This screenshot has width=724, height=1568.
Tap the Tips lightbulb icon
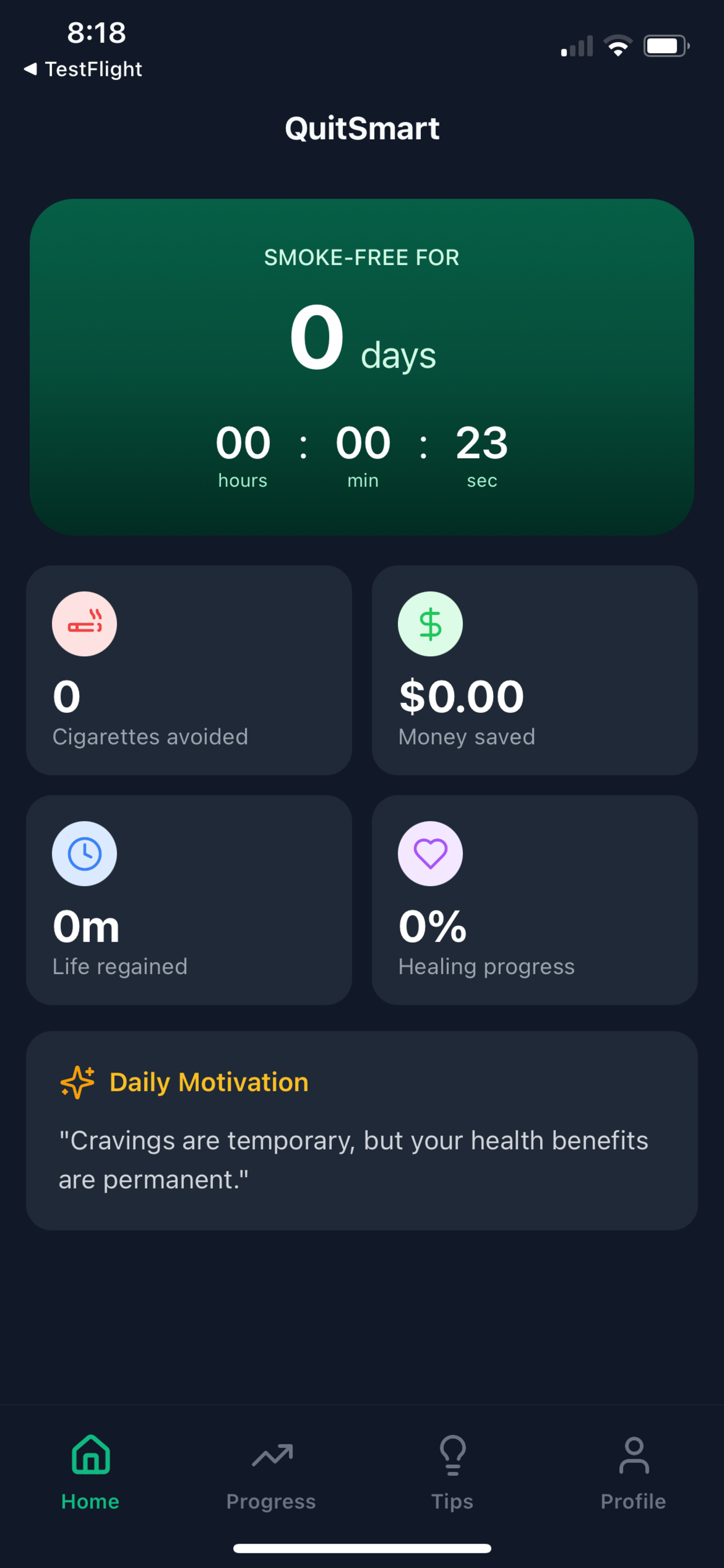coord(453,1455)
